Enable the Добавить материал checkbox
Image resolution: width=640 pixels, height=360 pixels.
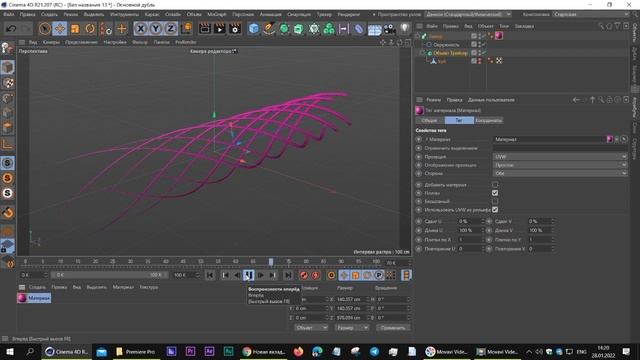(x=495, y=185)
